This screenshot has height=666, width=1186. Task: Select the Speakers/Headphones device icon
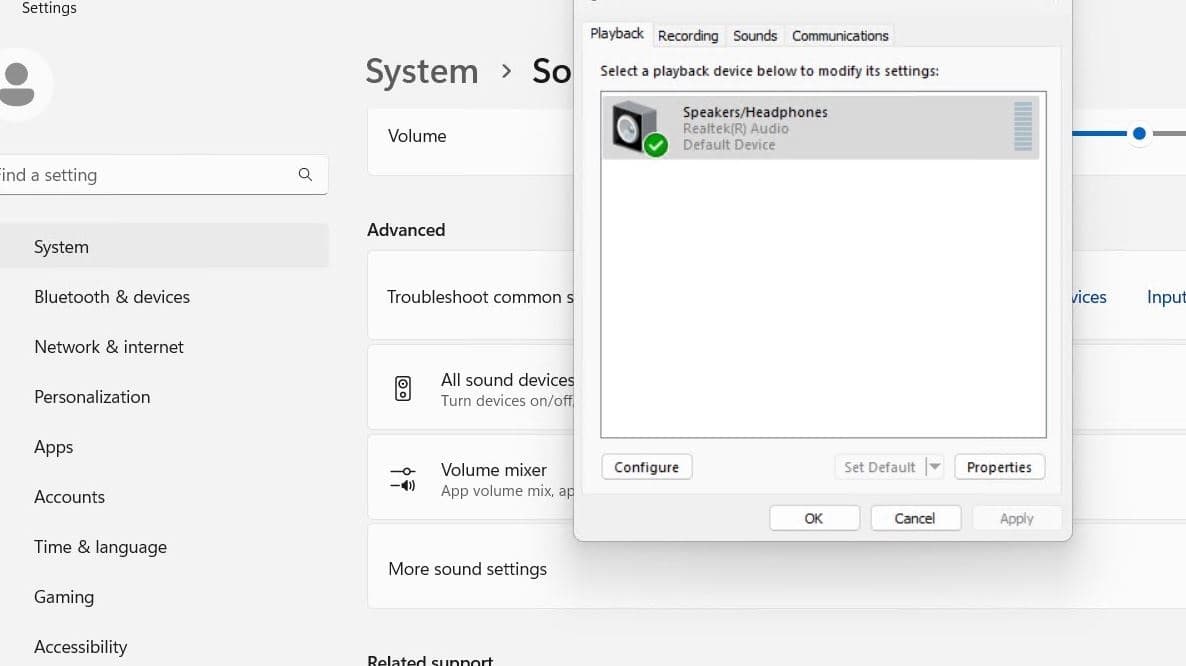pos(638,129)
